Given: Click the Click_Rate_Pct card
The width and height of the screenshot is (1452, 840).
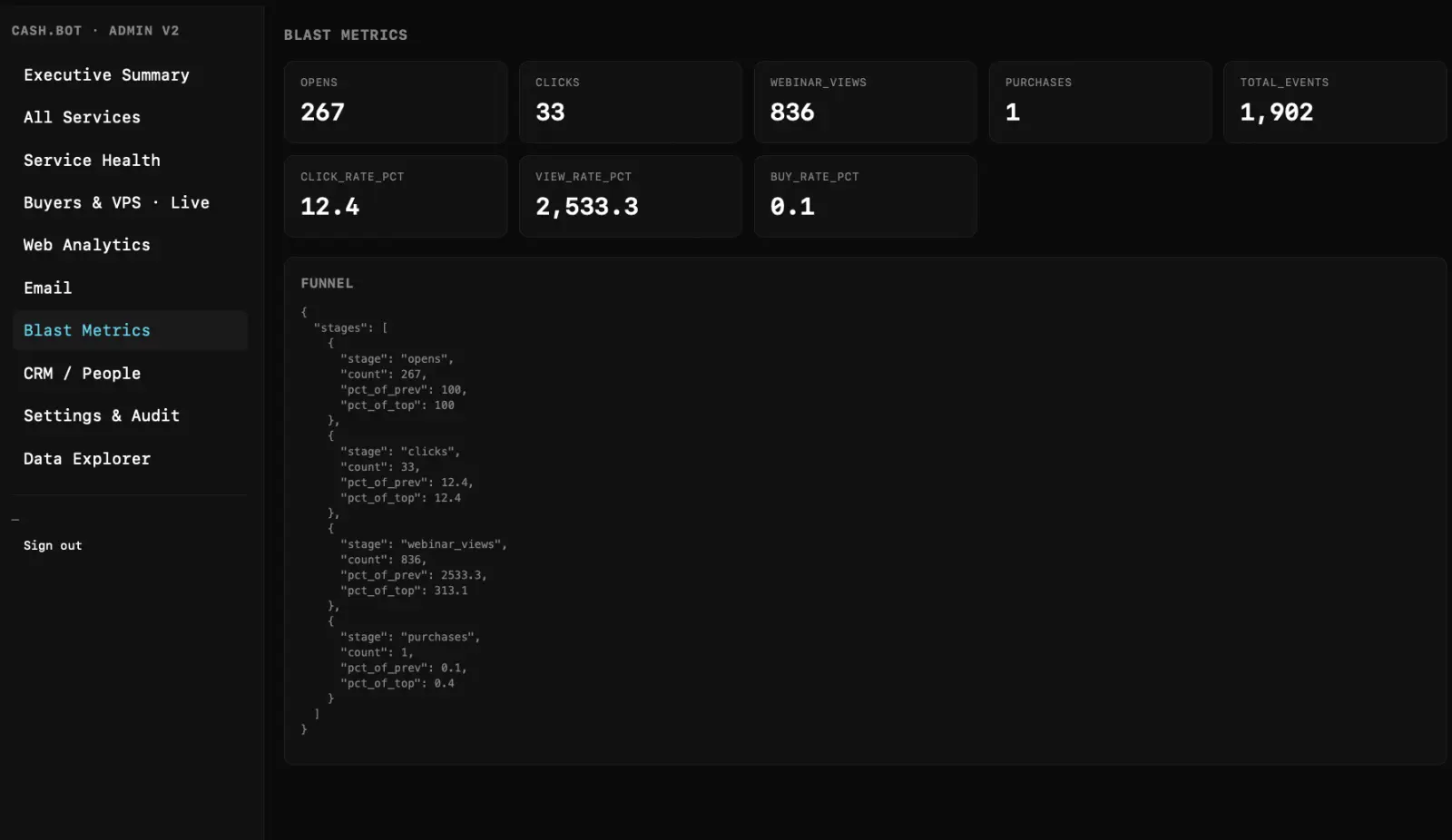Looking at the screenshot, I should (395, 196).
